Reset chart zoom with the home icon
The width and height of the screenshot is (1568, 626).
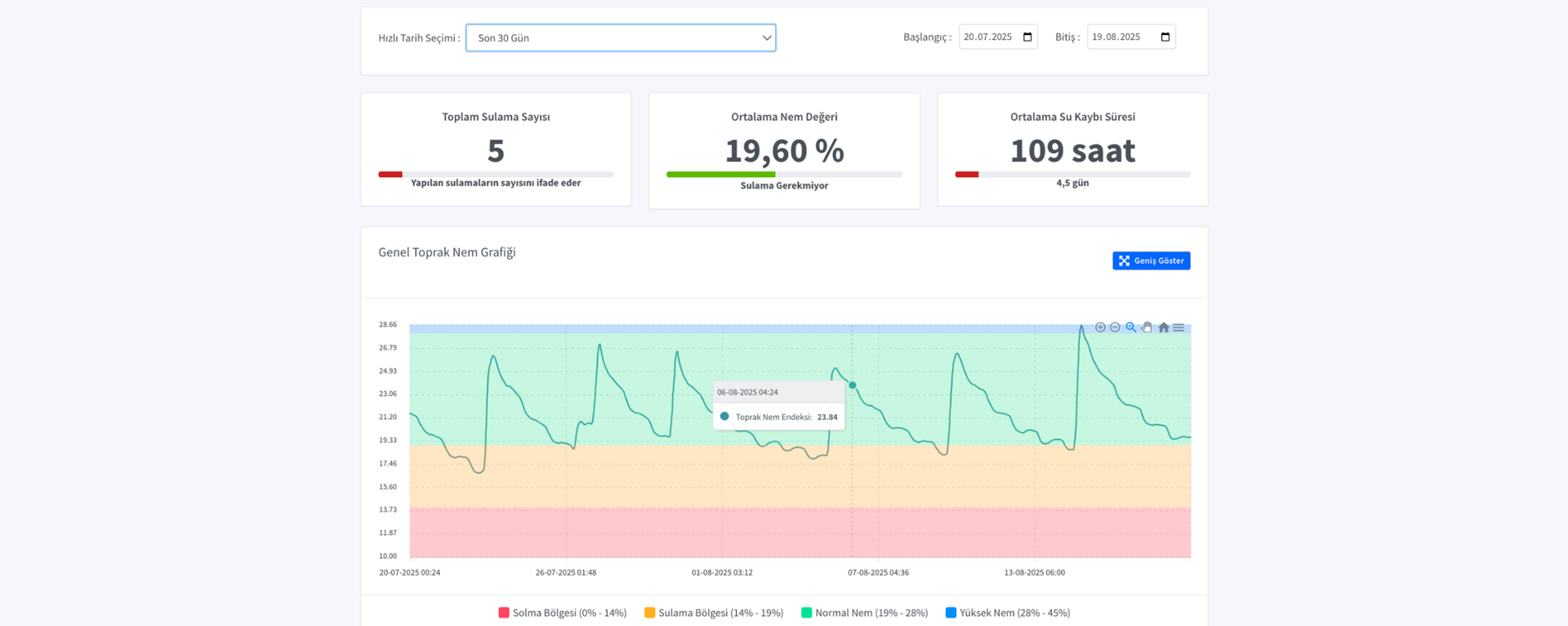click(x=1164, y=327)
